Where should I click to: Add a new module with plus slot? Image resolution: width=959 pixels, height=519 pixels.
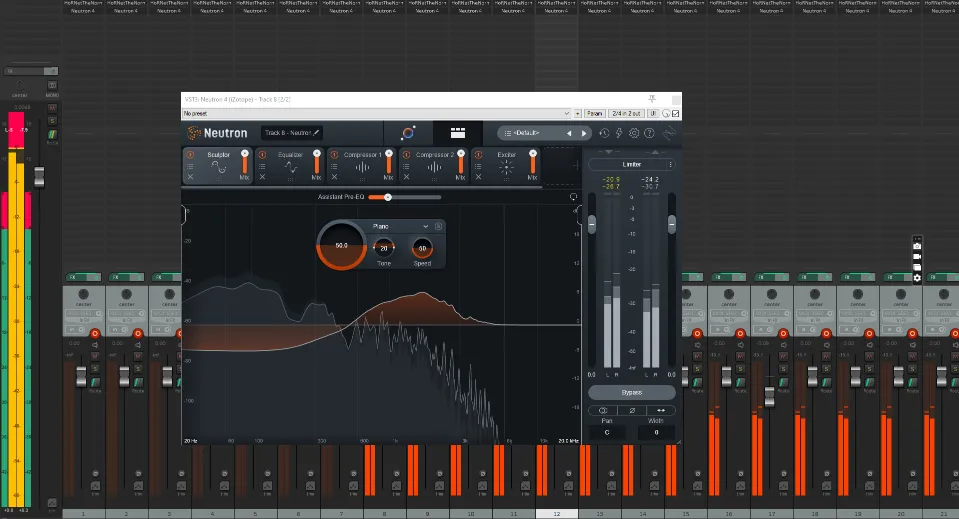pos(575,165)
